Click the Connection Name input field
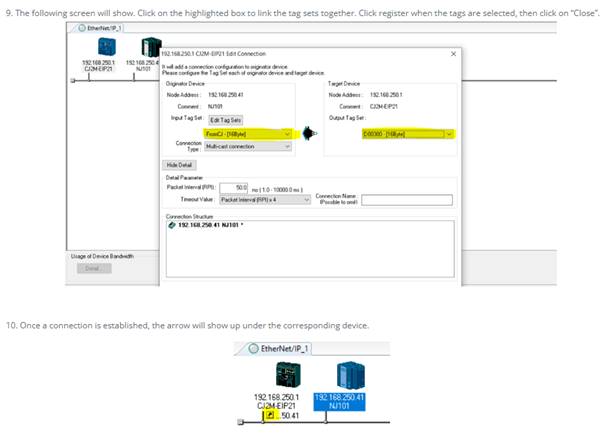 (407, 200)
